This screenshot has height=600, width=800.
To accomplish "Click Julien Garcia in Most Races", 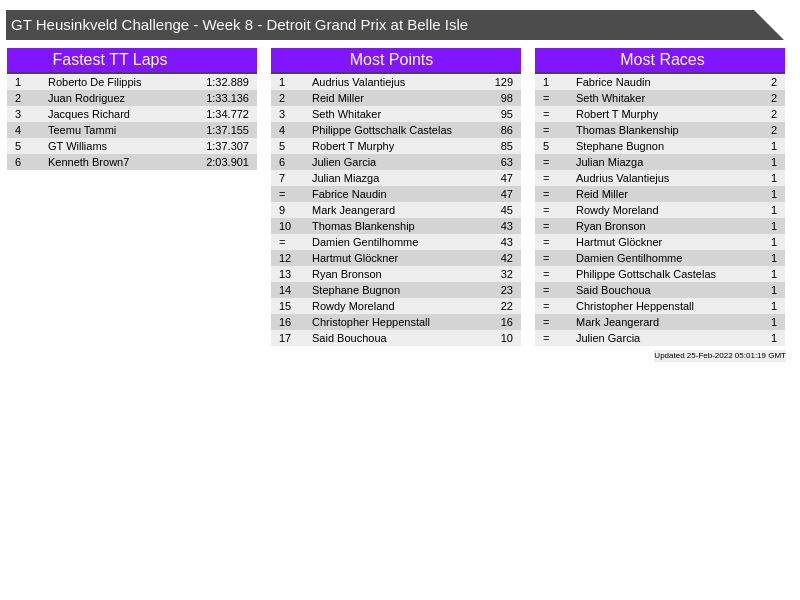I will pyautogui.click(x=607, y=338).
